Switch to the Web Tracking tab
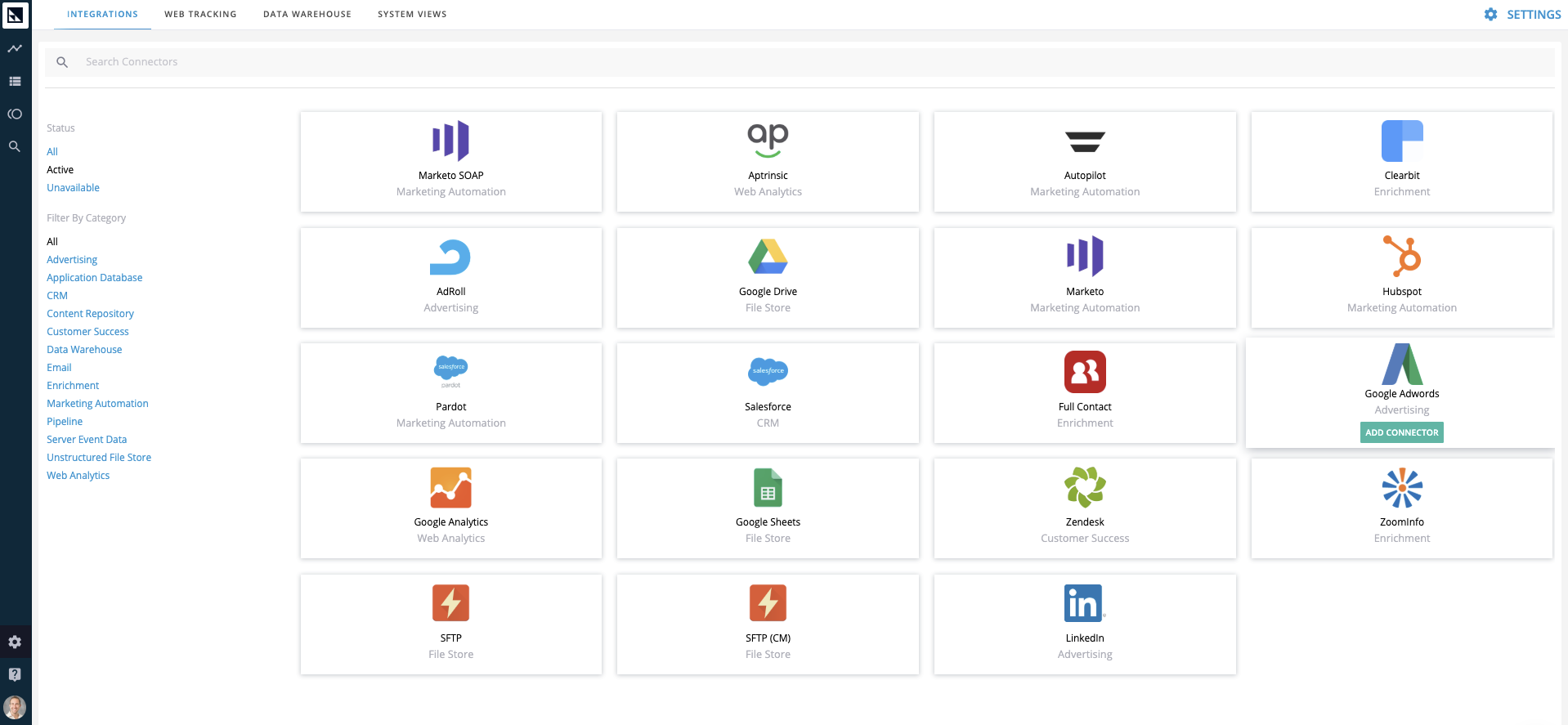 [200, 15]
